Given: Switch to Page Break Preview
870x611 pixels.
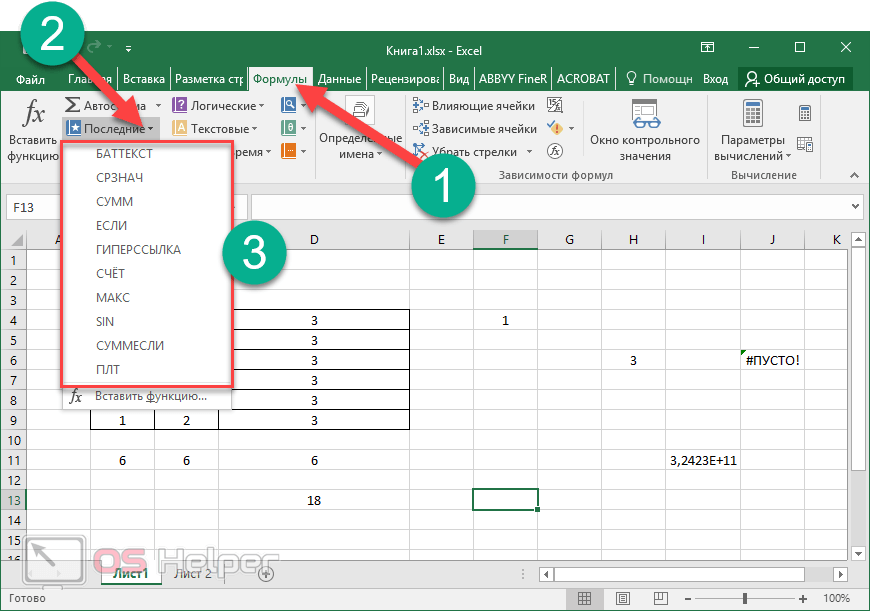Looking at the screenshot, I should pos(660,598).
